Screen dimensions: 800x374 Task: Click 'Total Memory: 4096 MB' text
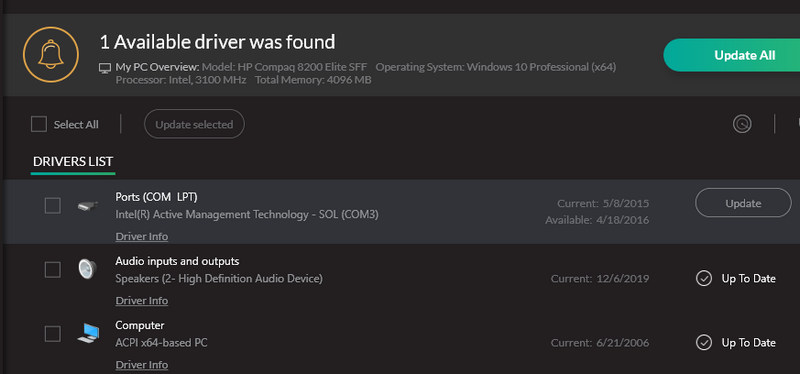[x=313, y=80]
